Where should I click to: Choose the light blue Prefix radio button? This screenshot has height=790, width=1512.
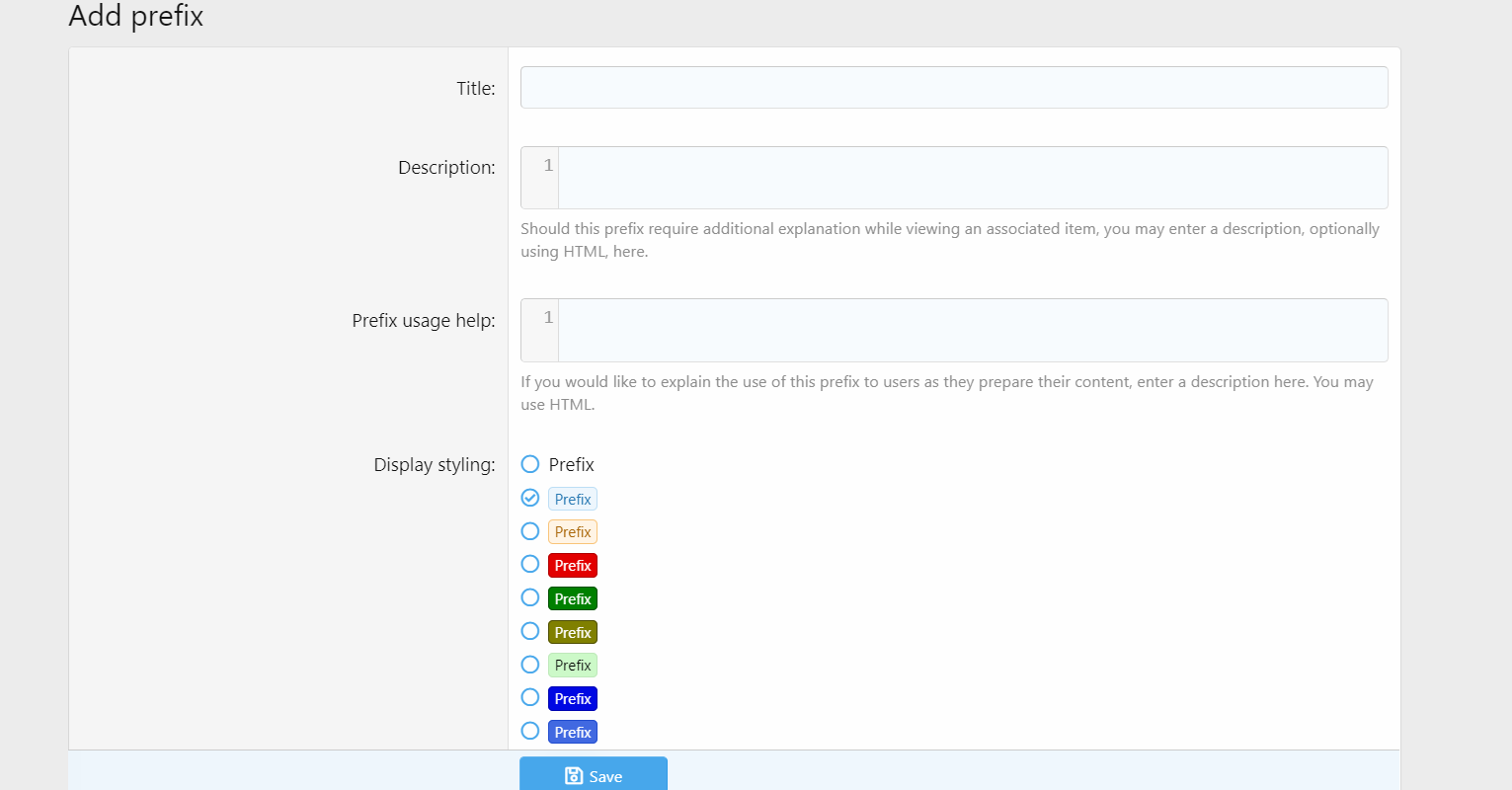click(x=530, y=498)
